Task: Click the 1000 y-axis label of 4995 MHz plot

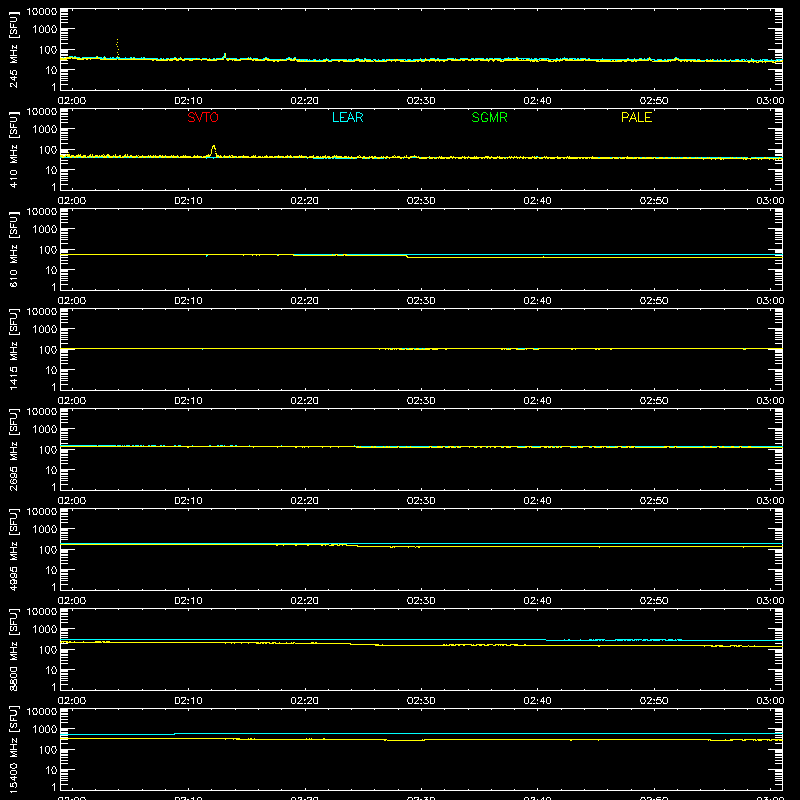Action: 45,530
